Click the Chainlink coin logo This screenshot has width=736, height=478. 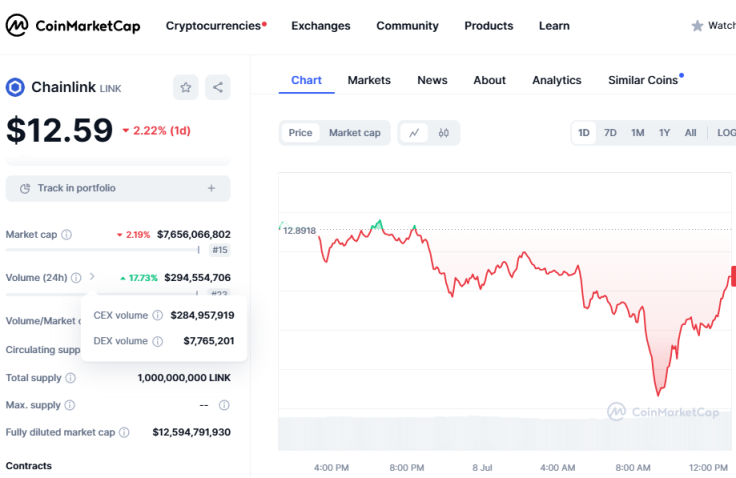tap(15, 87)
